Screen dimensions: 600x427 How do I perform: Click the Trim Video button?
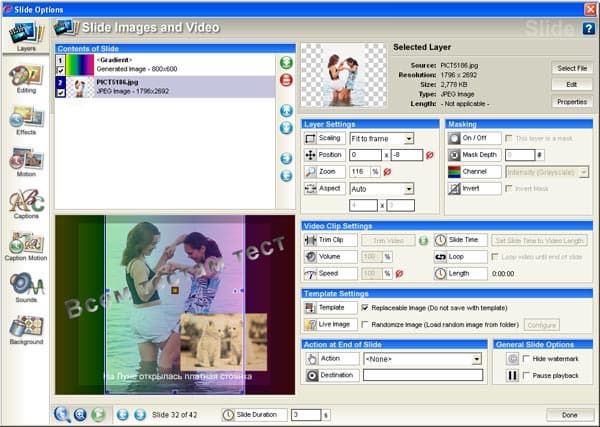pyautogui.click(x=388, y=240)
